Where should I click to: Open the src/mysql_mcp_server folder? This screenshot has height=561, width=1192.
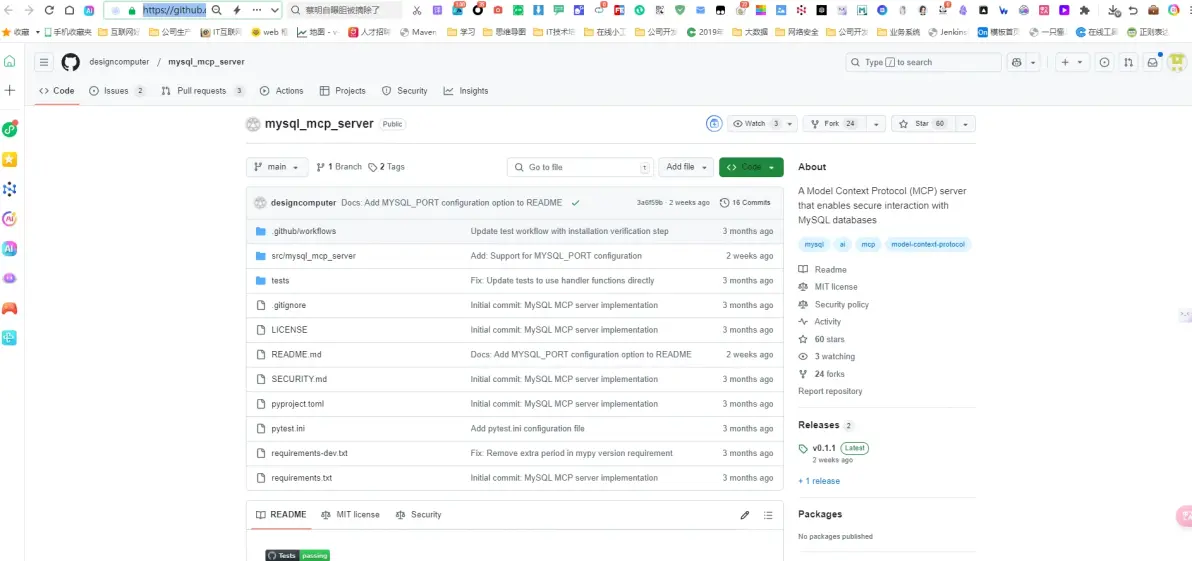point(313,256)
